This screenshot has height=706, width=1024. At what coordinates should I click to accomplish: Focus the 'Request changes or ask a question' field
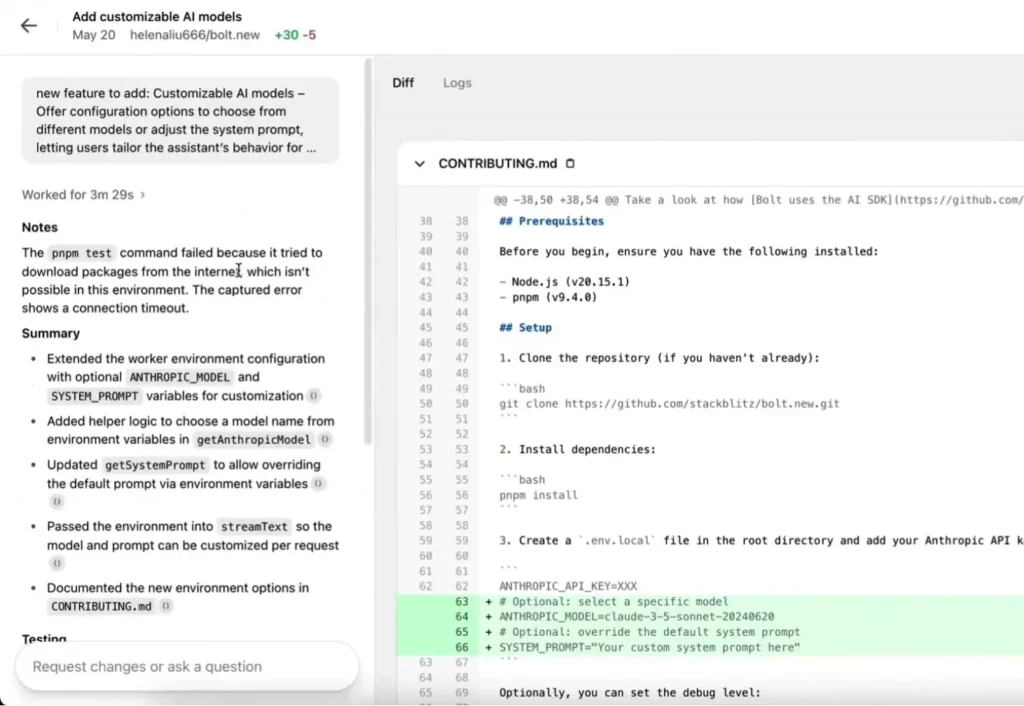[186, 667]
